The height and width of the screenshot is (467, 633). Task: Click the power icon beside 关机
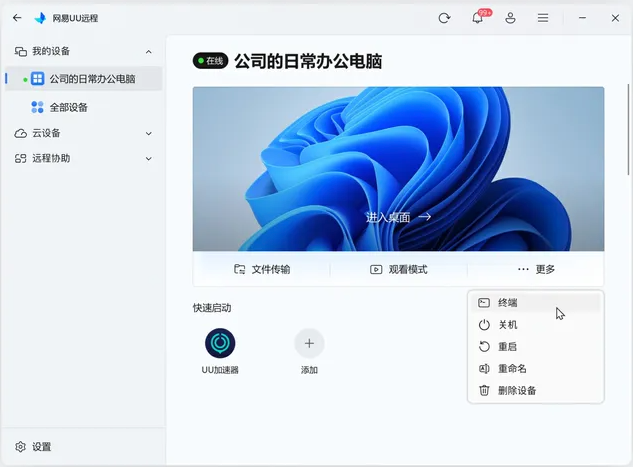point(484,325)
